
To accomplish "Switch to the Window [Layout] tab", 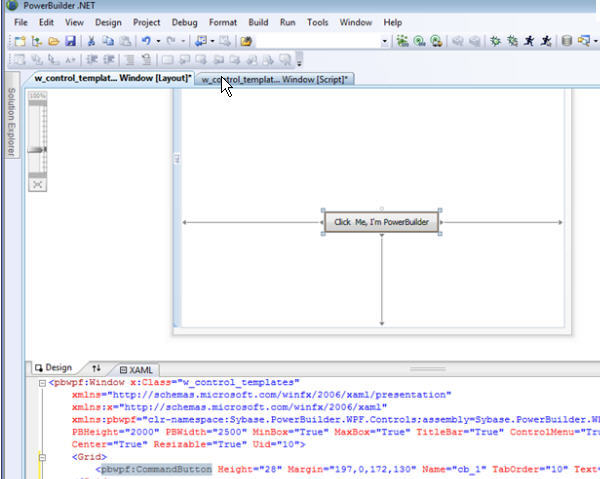I will click(112, 78).
